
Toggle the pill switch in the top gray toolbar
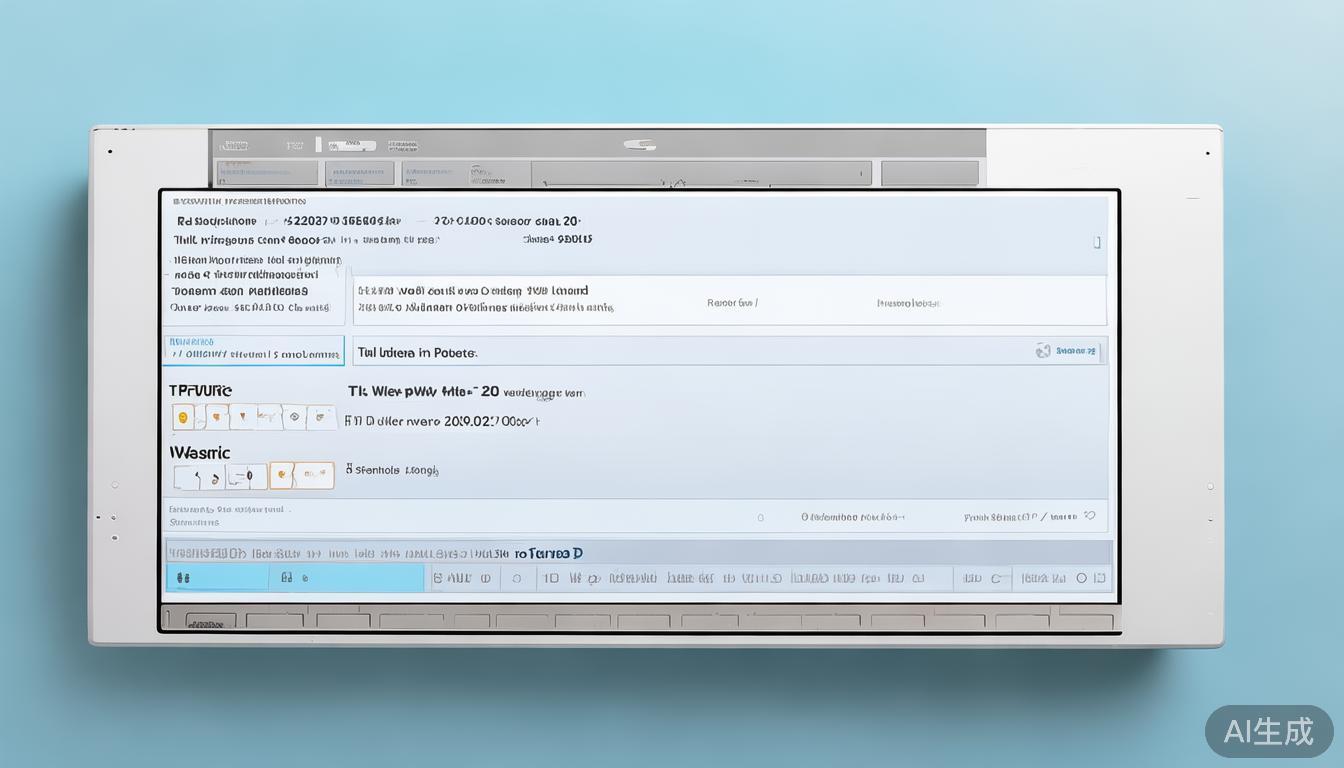[640, 145]
